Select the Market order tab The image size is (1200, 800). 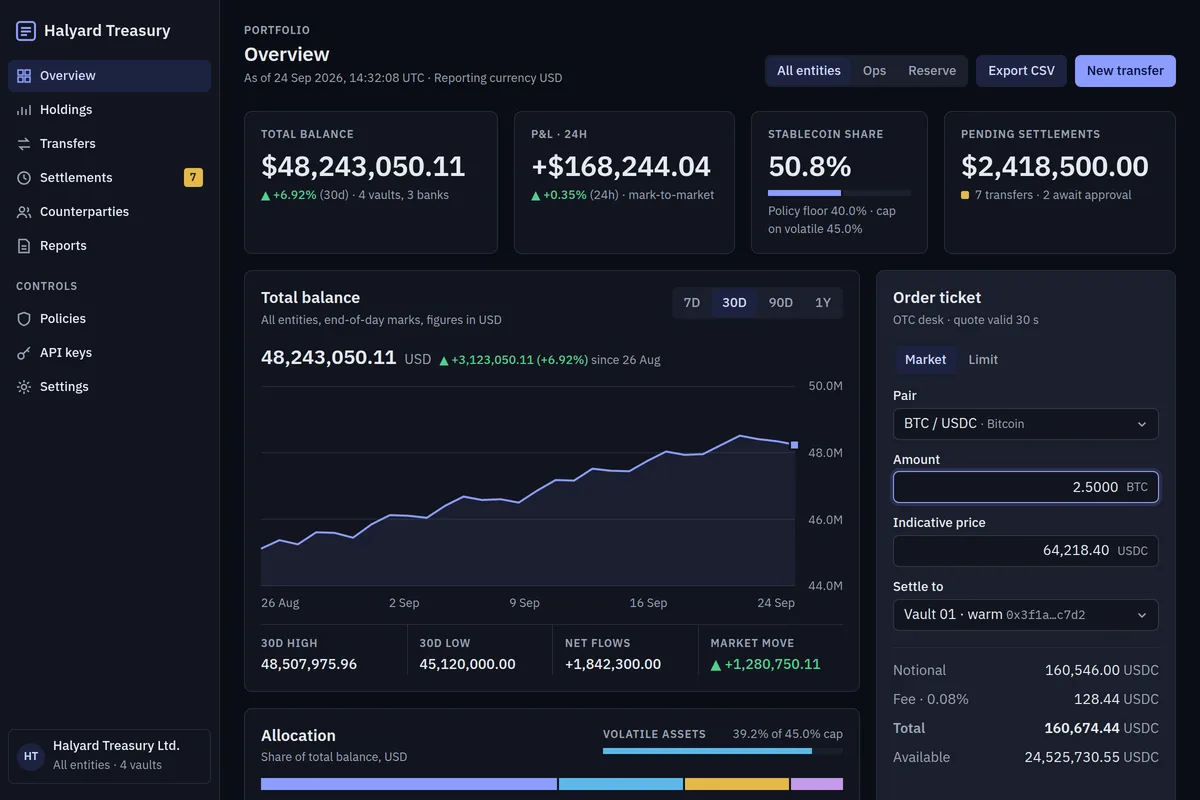(x=925, y=360)
